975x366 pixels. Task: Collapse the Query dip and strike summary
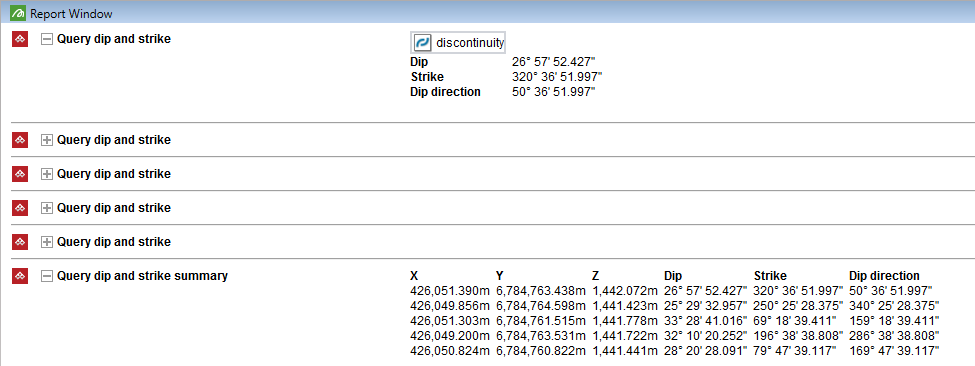point(46,276)
